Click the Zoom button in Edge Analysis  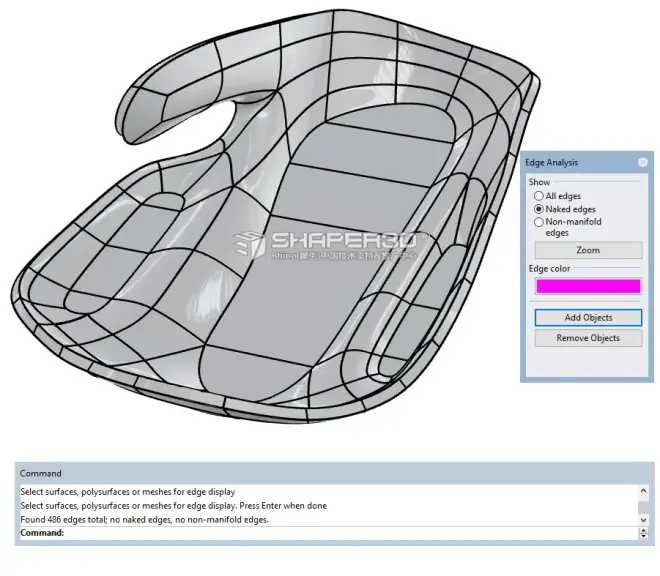point(588,250)
